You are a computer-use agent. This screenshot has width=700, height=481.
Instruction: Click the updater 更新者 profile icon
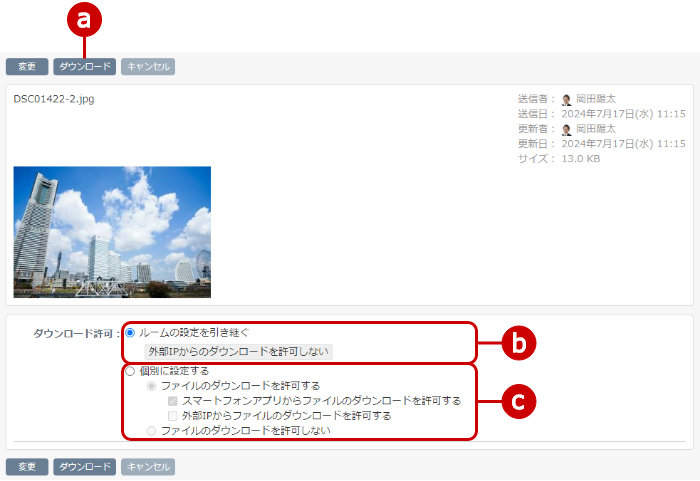(x=567, y=130)
